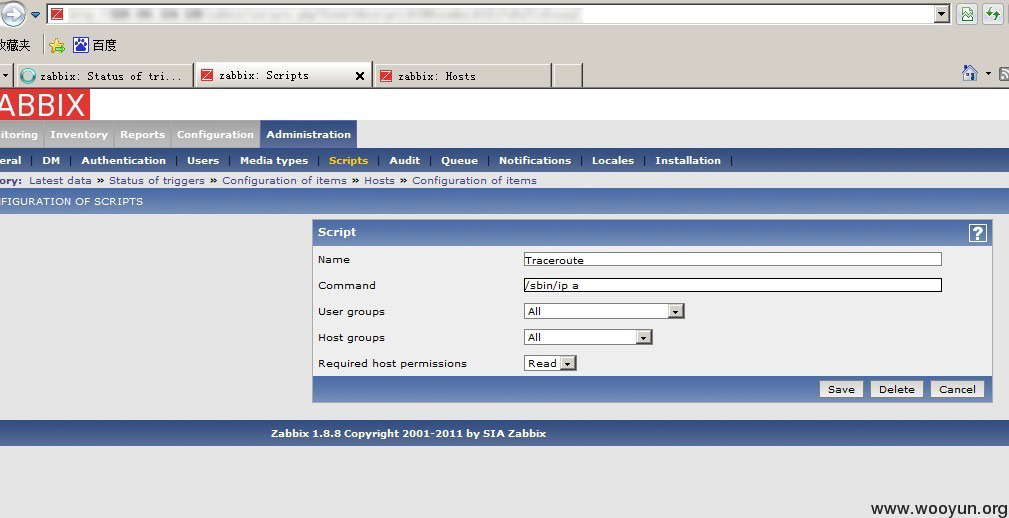Click the add-to-favorites star icon
Viewport: 1009px width, 518px height.
click(x=57, y=45)
